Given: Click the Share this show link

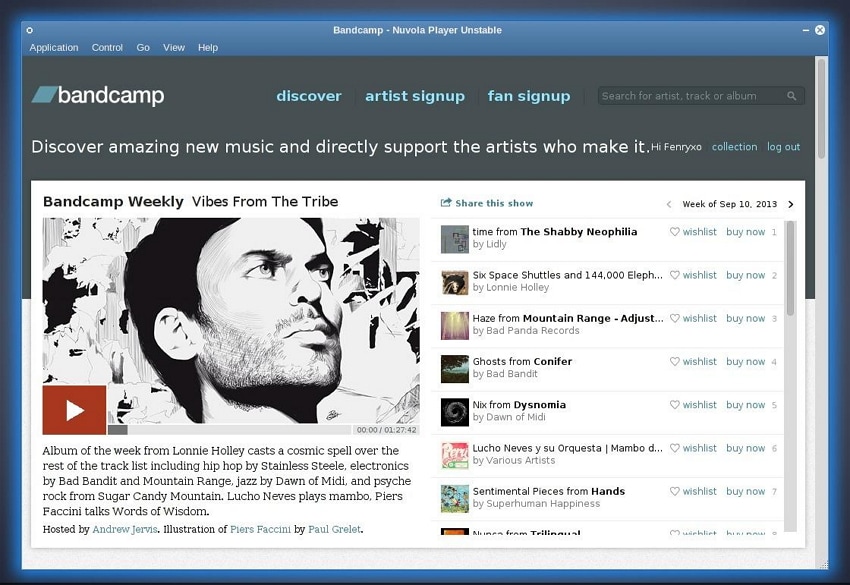Looking at the screenshot, I should (x=494, y=203).
